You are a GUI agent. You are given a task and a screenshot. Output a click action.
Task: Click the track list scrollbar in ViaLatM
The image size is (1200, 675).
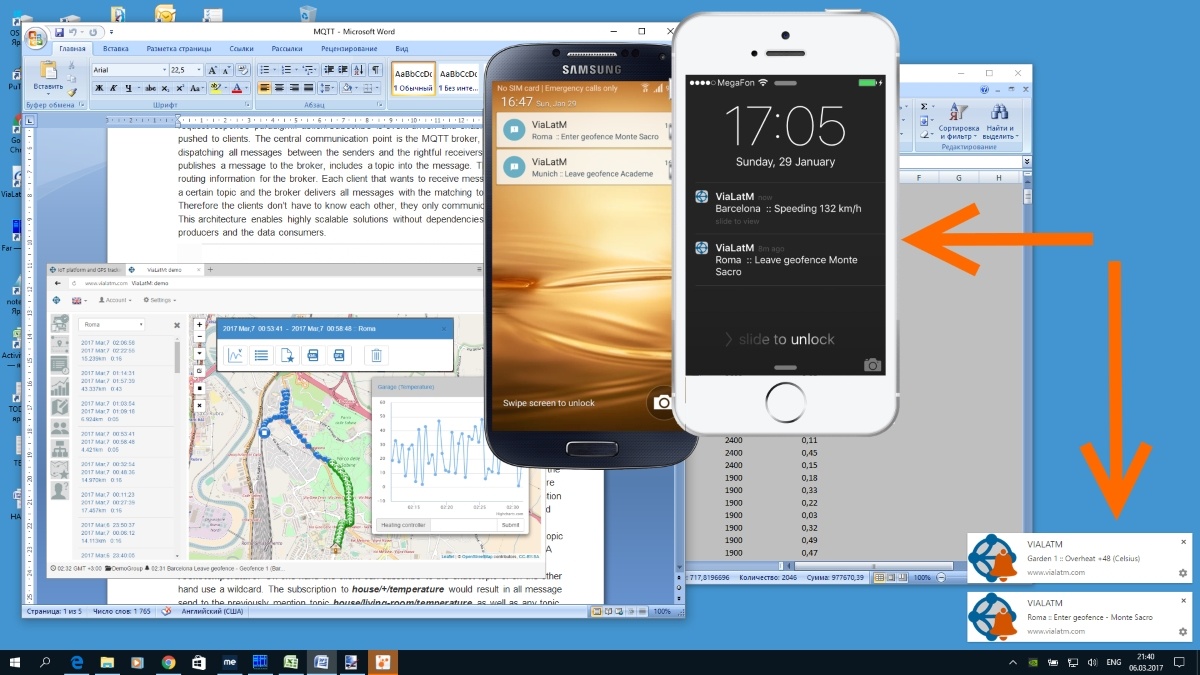point(177,358)
